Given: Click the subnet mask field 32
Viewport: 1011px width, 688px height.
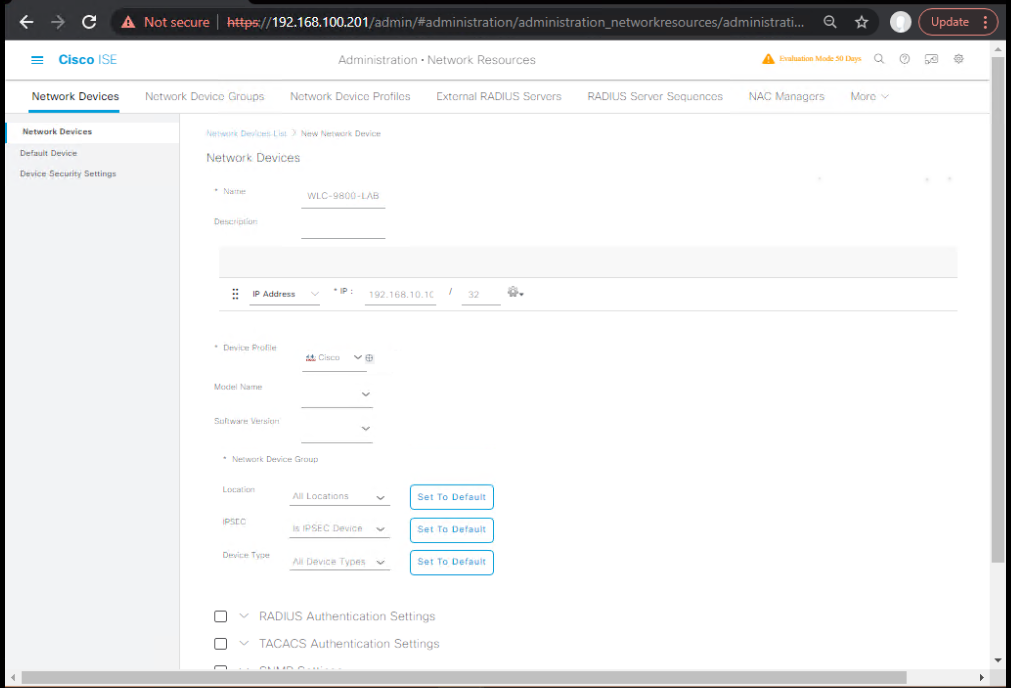Looking at the screenshot, I should (481, 295).
